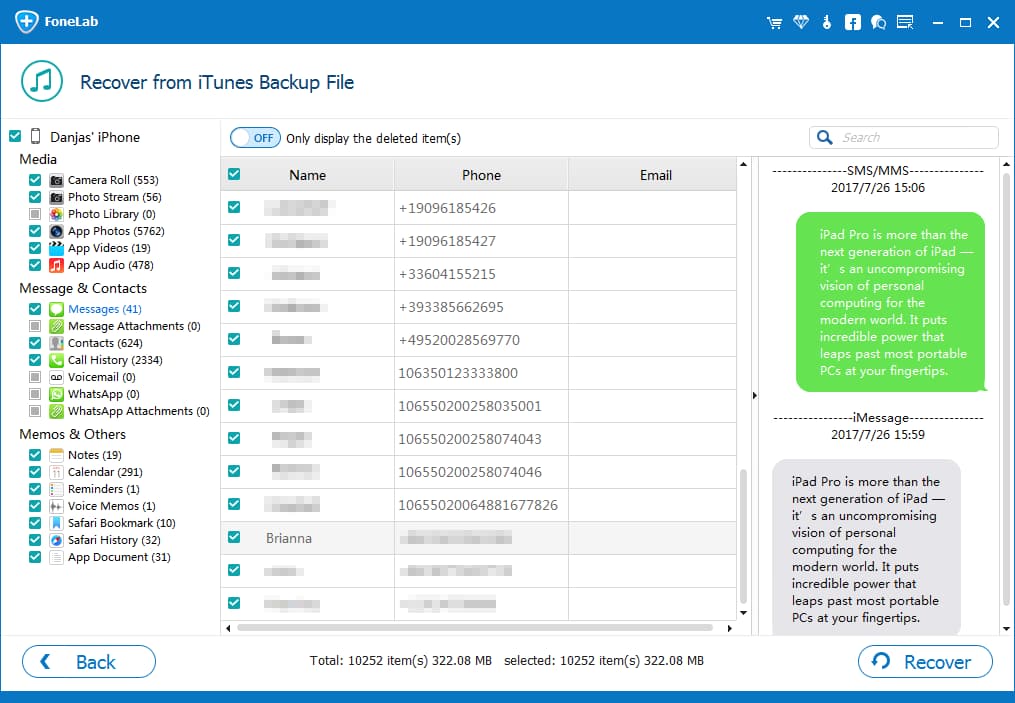Collapse the Memos & Others section
1015x703 pixels.
pyautogui.click(x=72, y=434)
